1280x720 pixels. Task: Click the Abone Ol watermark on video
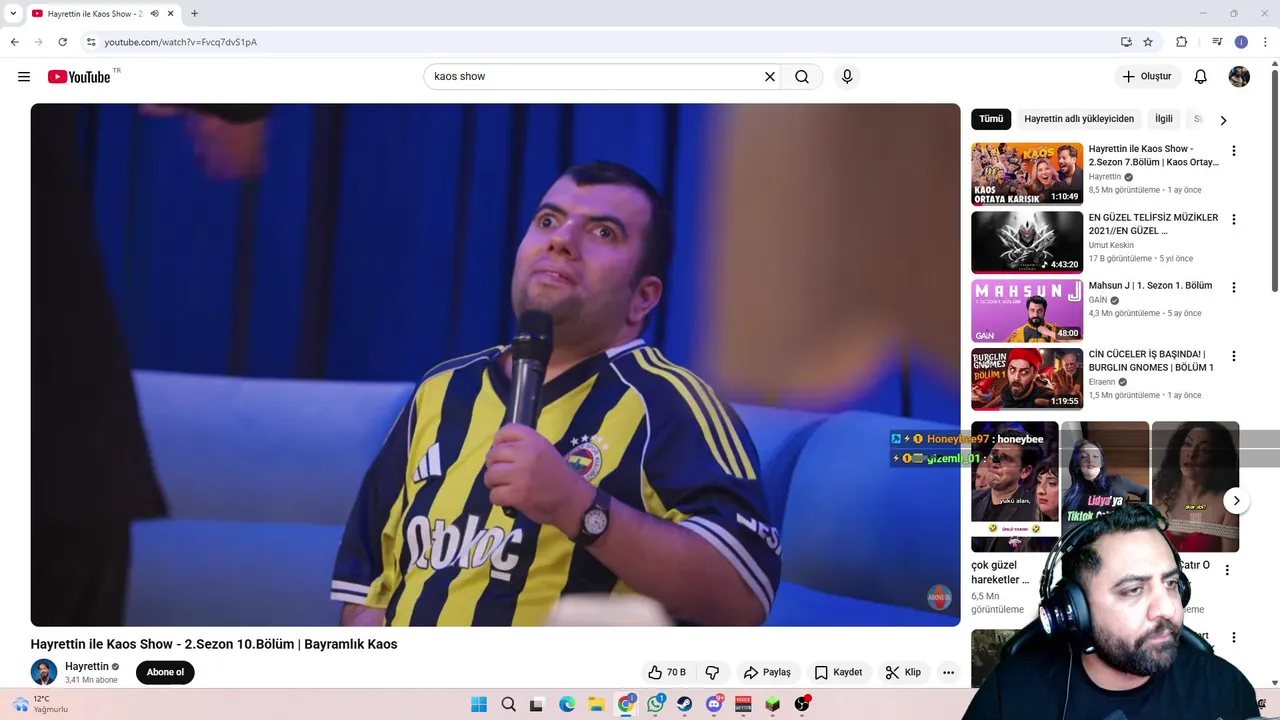(x=938, y=597)
